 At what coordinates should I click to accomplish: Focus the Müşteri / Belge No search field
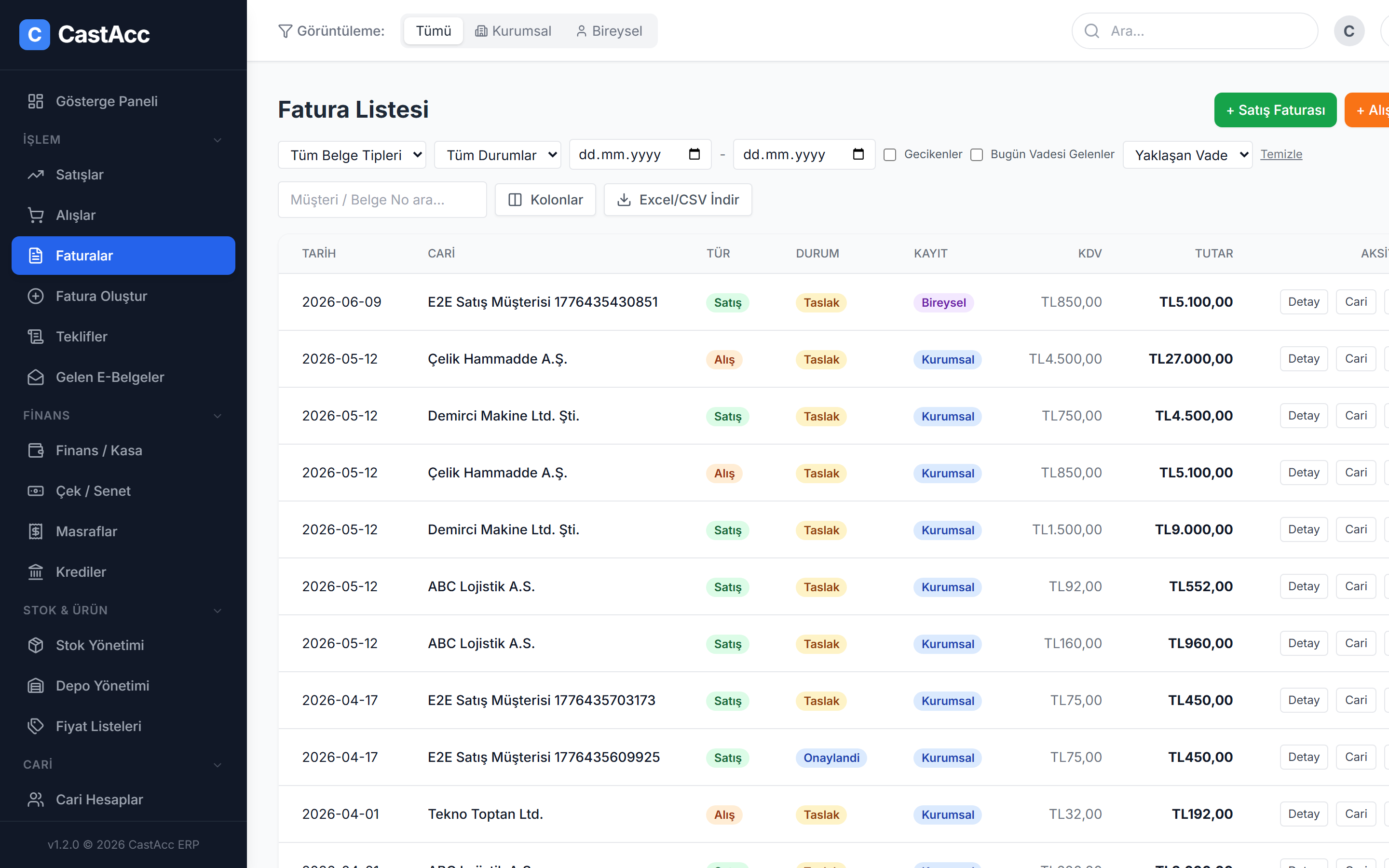[x=382, y=200]
